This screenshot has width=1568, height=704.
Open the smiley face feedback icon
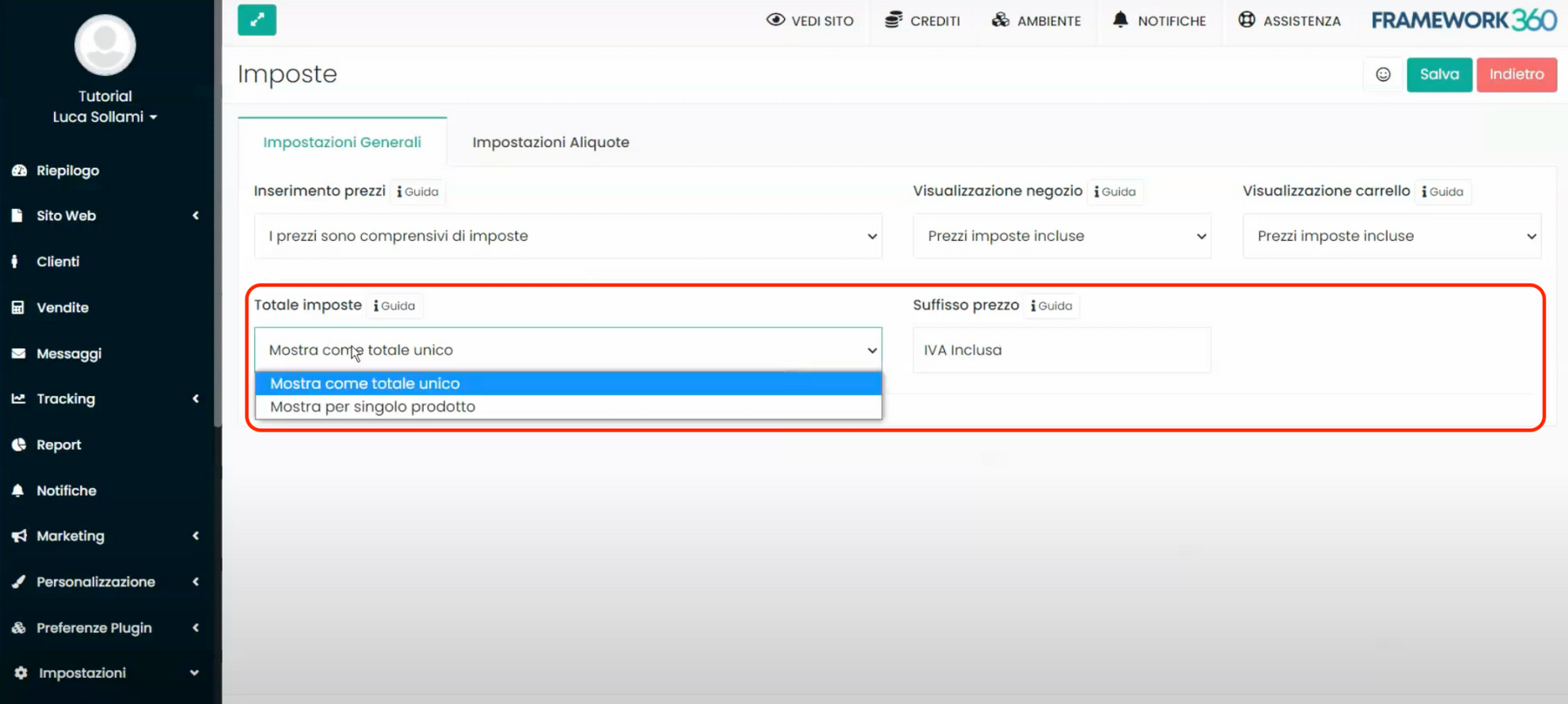(x=1383, y=74)
